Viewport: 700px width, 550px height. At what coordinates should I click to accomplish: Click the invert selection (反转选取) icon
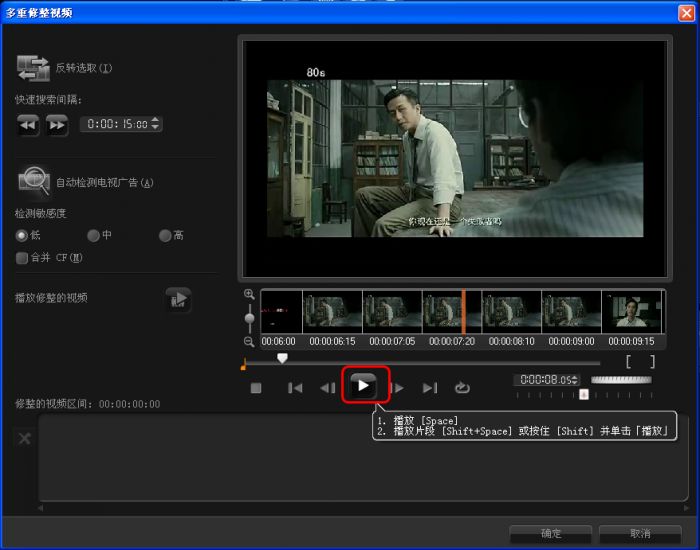point(33,68)
